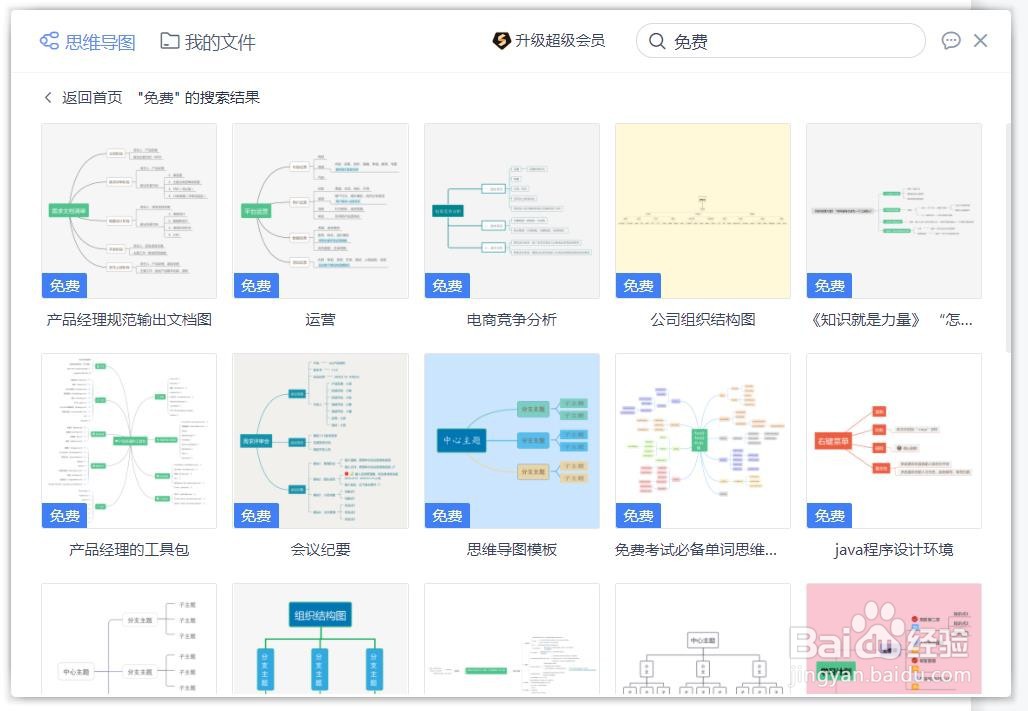Click 免费 badge on 公司组织结构图 card
Screen dimensions: 1028x711
point(639,286)
